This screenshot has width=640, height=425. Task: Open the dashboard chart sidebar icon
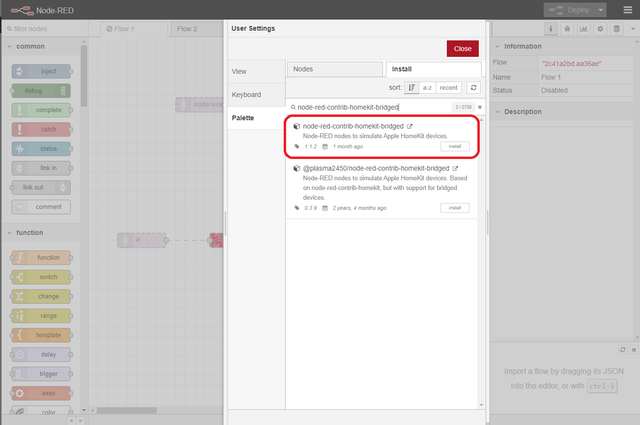pyautogui.click(x=584, y=29)
